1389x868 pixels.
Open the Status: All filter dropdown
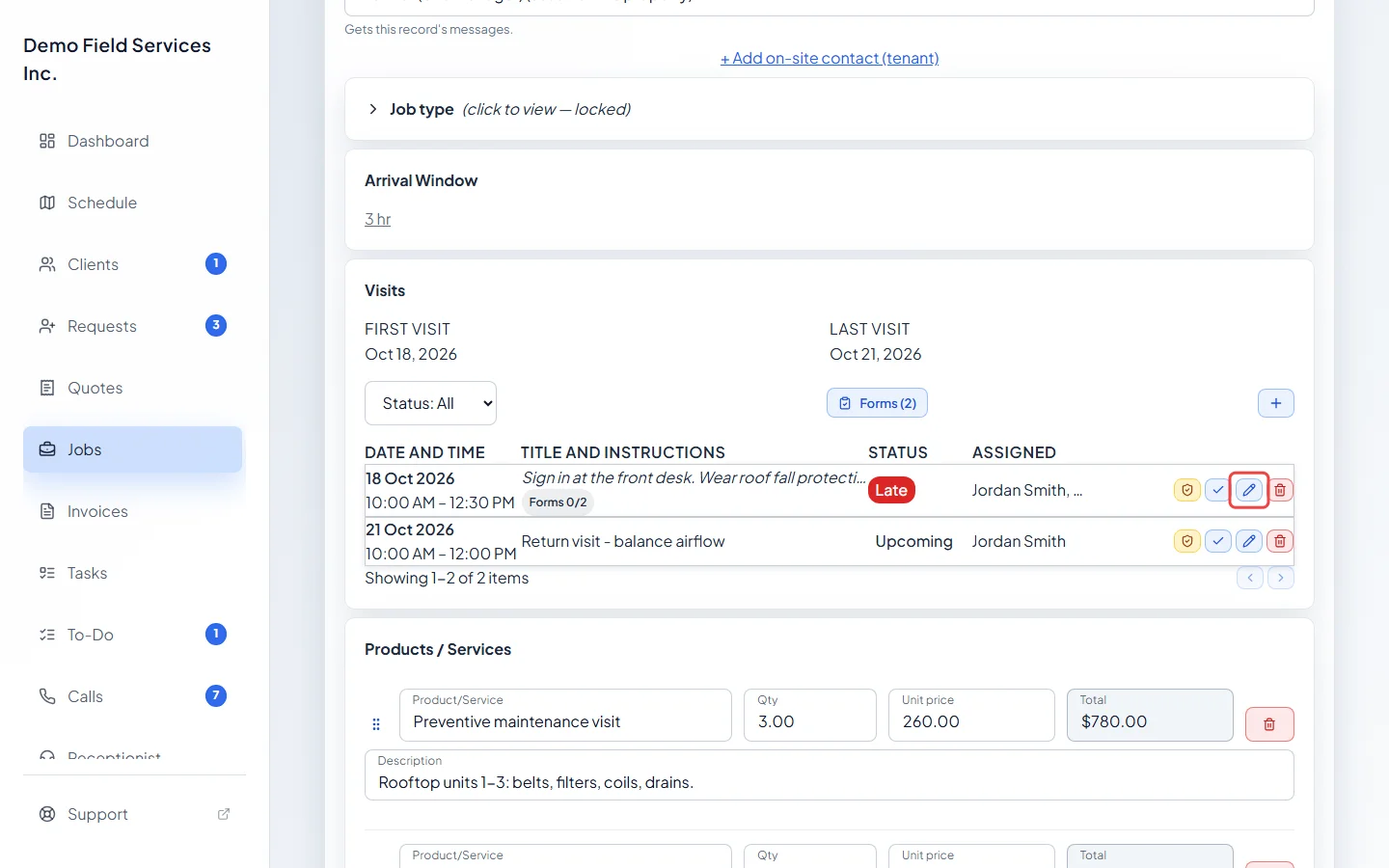click(x=430, y=403)
